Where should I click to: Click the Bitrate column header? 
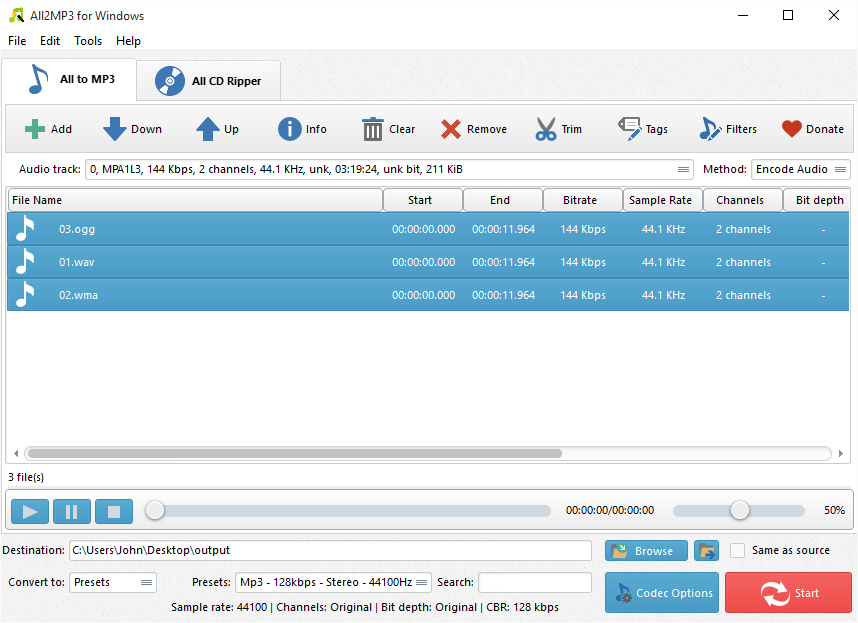(583, 200)
